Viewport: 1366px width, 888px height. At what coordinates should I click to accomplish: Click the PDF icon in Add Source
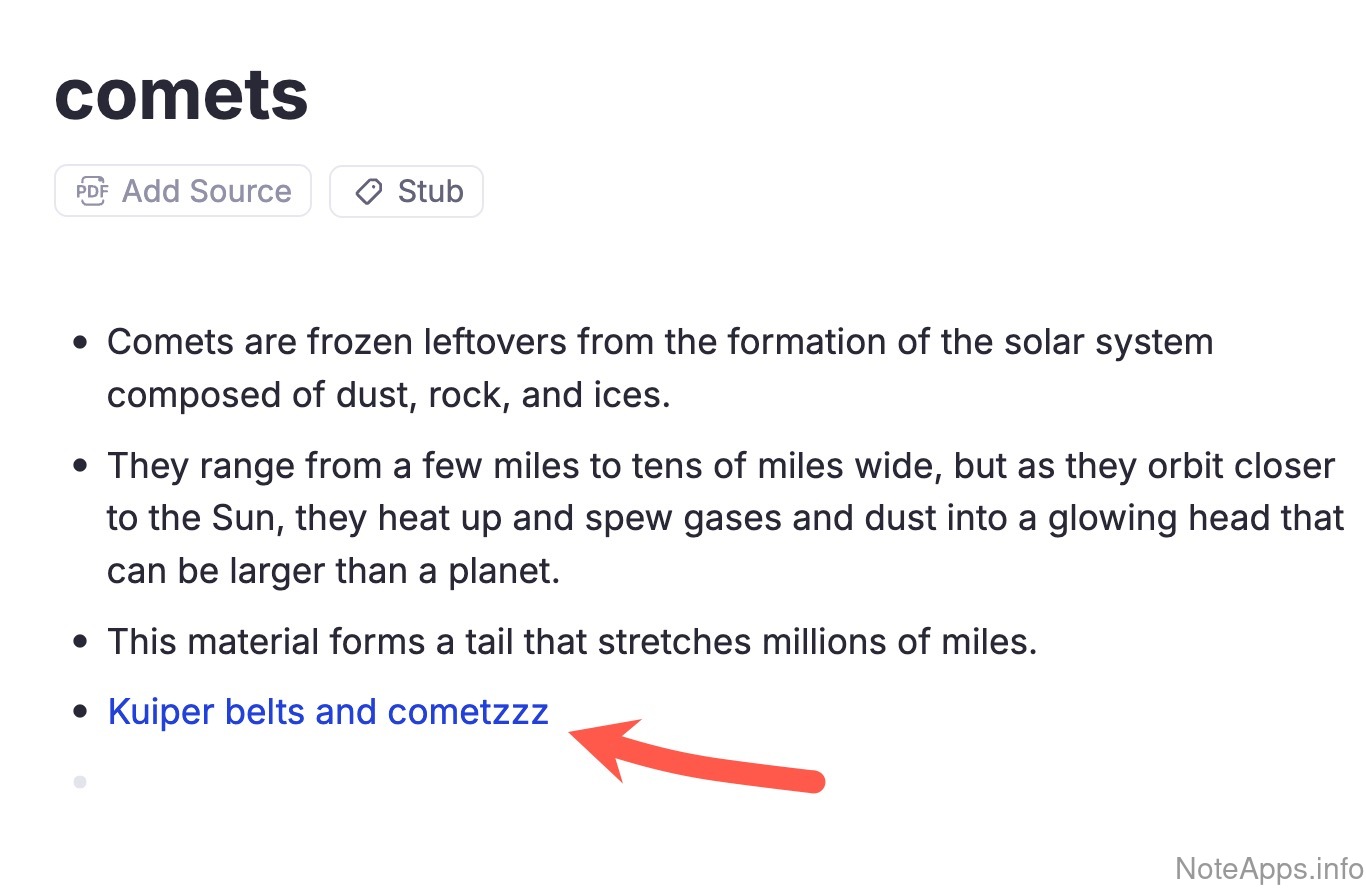point(93,191)
